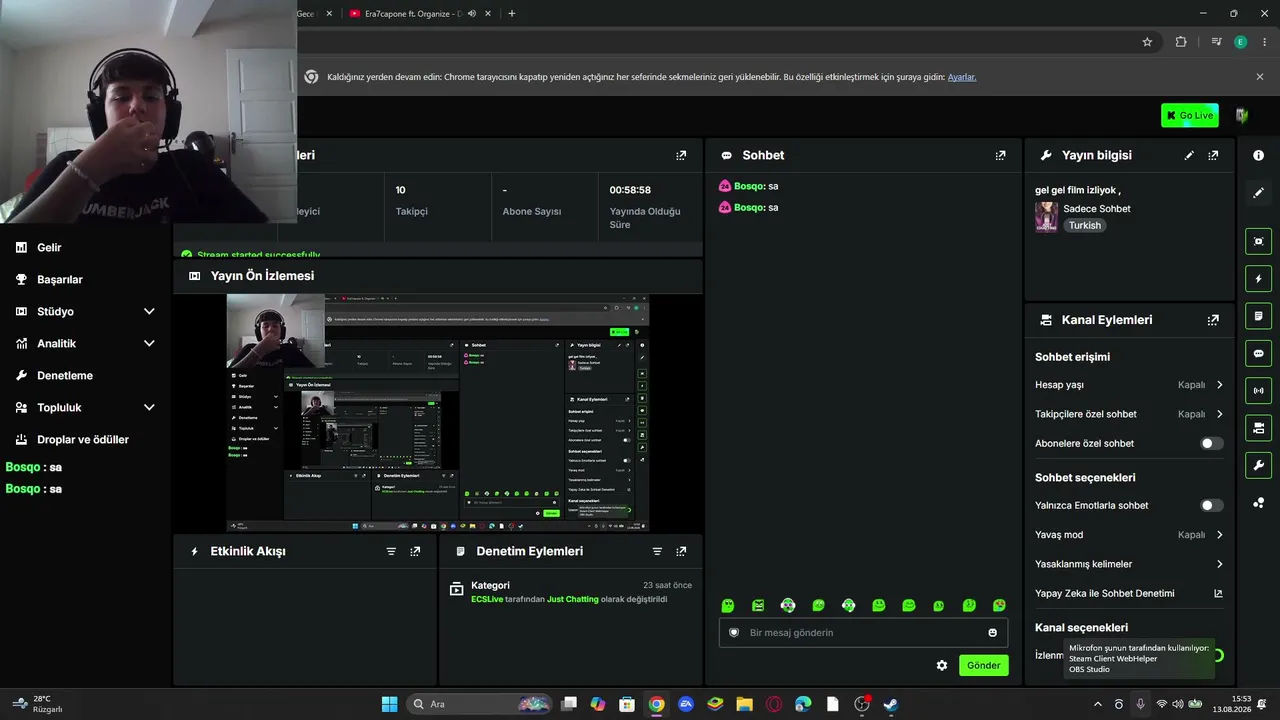Image resolution: width=1280 pixels, height=720 pixels.
Task: Toggle the chat widget speech-bubble icon
Action: [1258, 353]
